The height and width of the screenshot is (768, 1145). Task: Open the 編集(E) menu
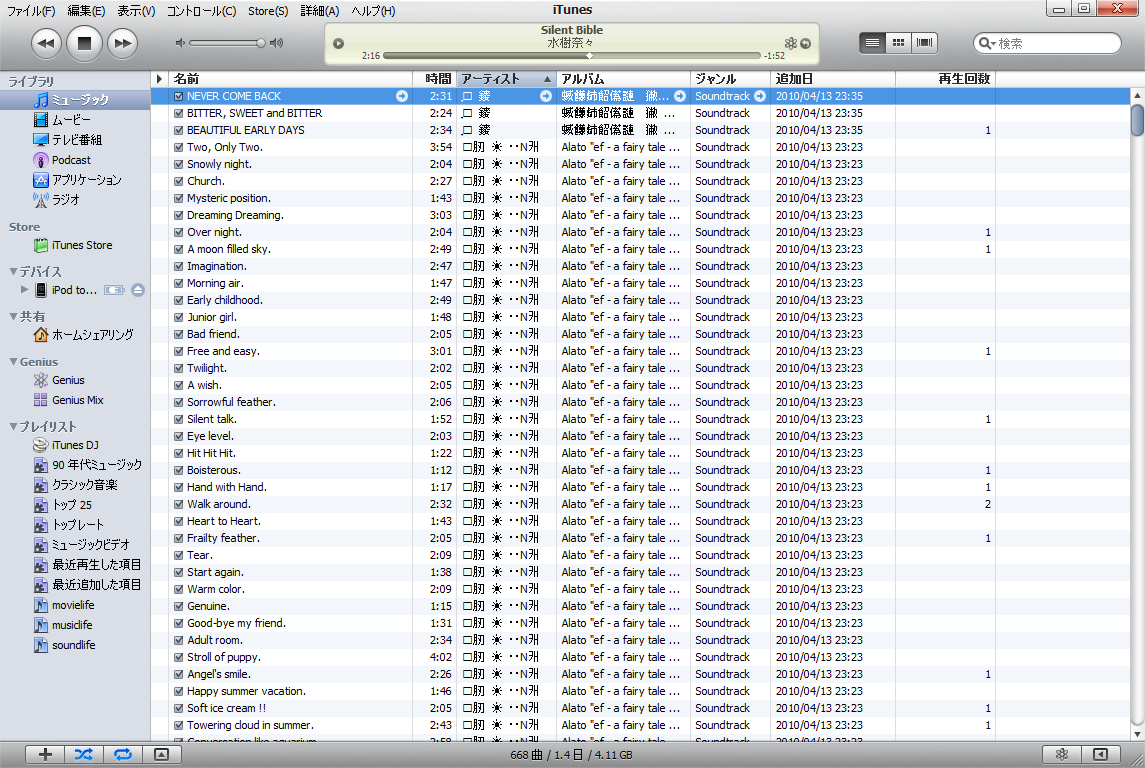pyautogui.click(x=86, y=11)
